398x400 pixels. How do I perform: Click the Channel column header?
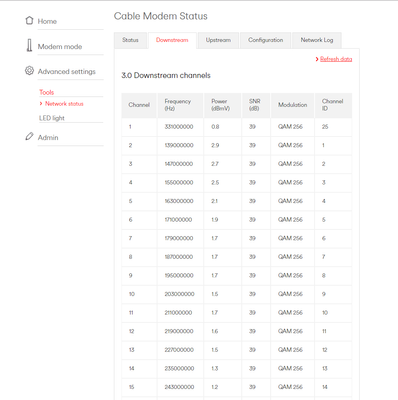pos(139,105)
